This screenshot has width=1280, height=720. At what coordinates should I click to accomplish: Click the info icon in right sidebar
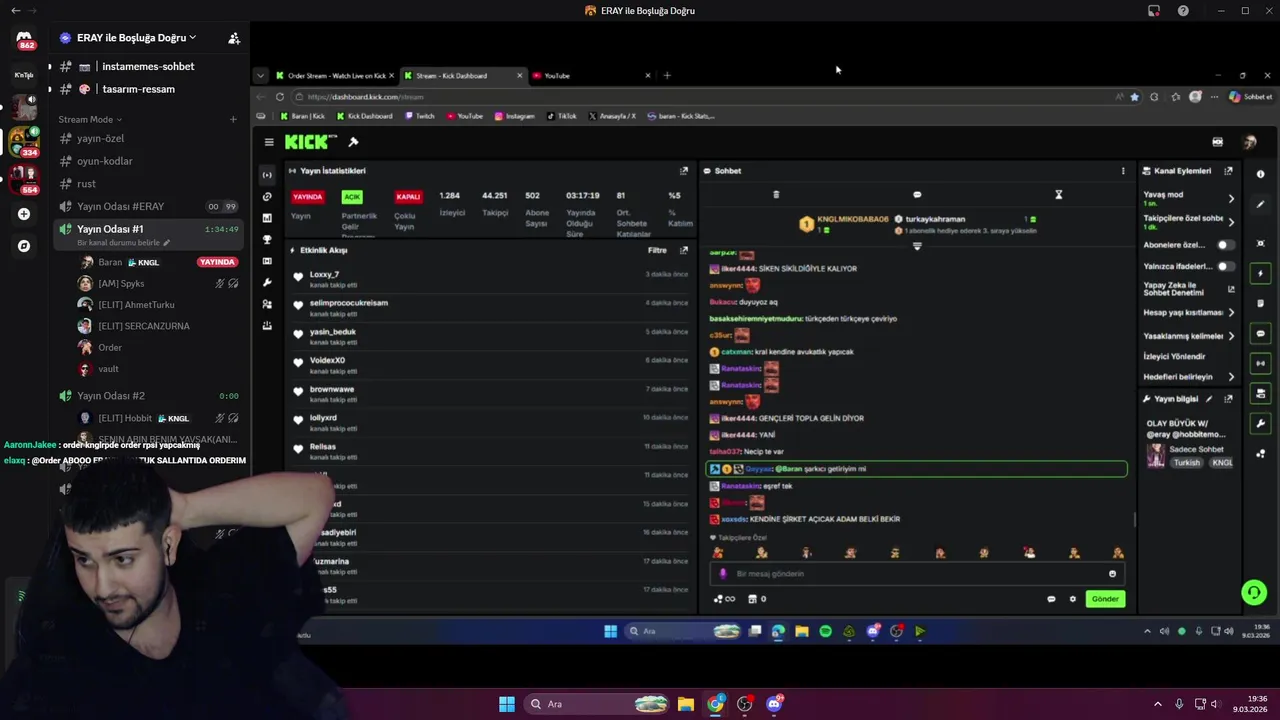tap(1260, 174)
